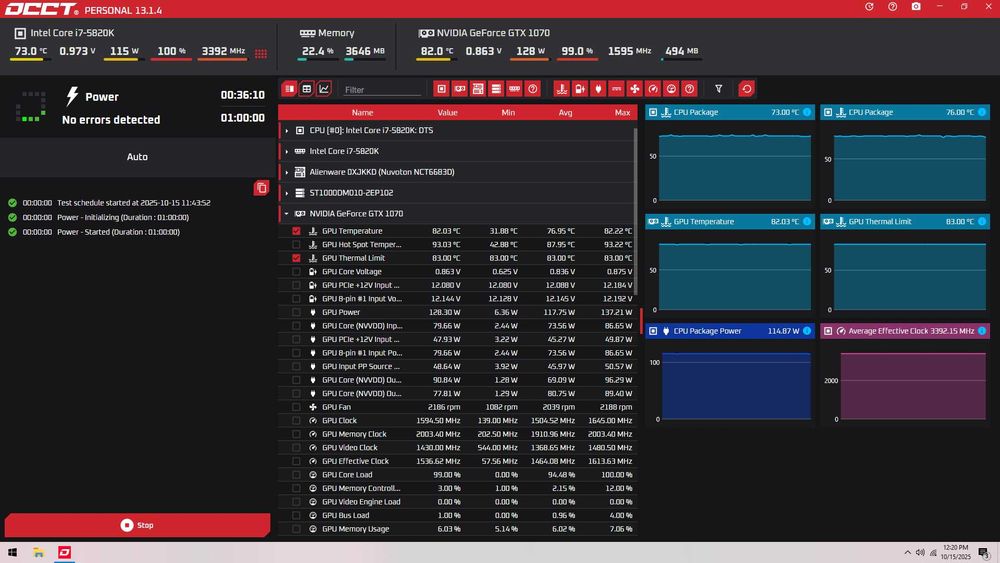This screenshot has width=1000, height=563.
Task: Sort sensors by Value column
Action: 447,113
